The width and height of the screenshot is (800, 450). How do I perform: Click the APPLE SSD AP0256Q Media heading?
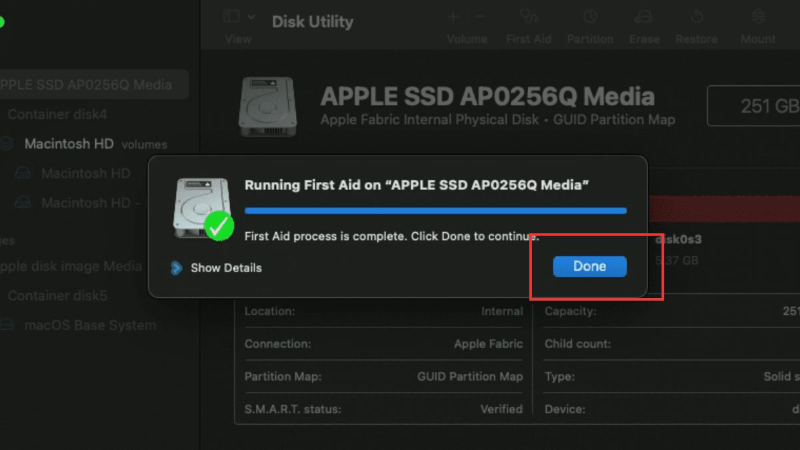coord(487,96)
